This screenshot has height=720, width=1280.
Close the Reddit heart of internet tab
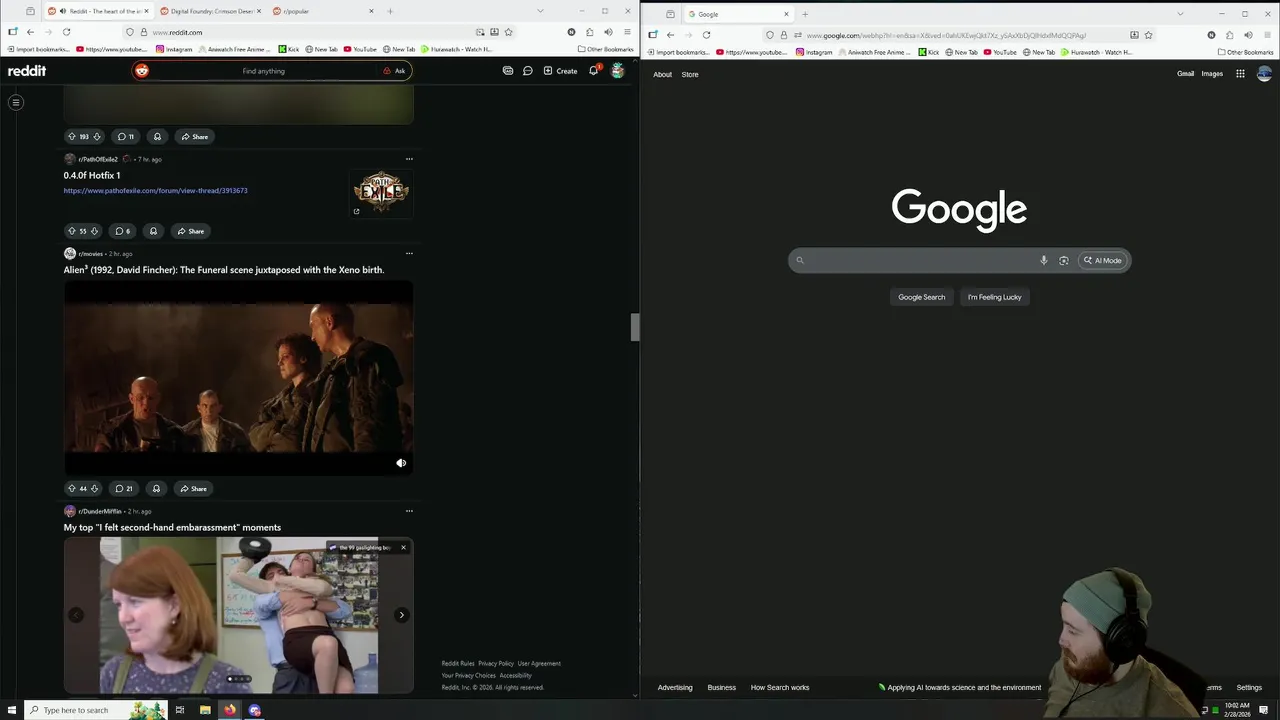(x=146, y=11)
